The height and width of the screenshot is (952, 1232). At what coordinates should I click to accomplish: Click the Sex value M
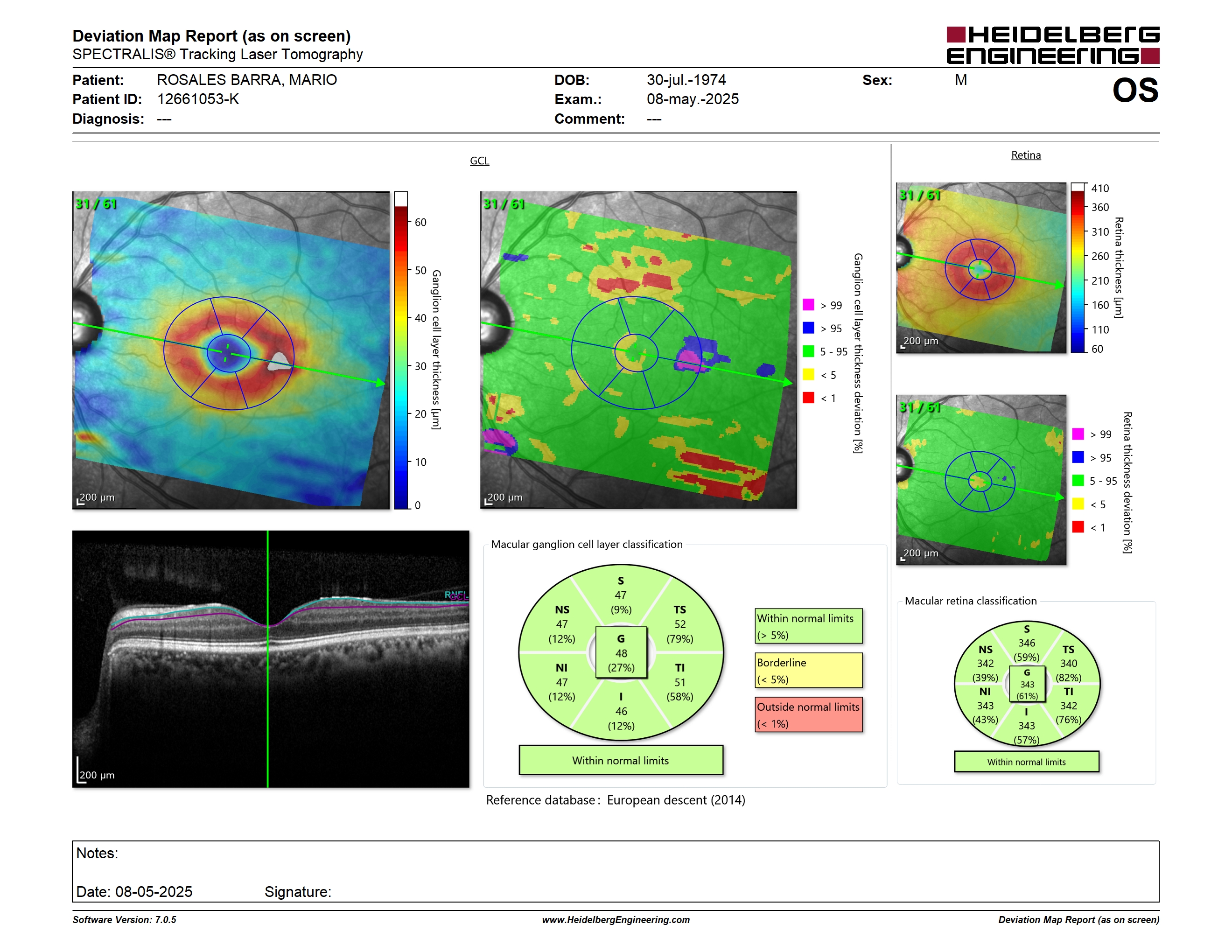[x=961, y=80]
